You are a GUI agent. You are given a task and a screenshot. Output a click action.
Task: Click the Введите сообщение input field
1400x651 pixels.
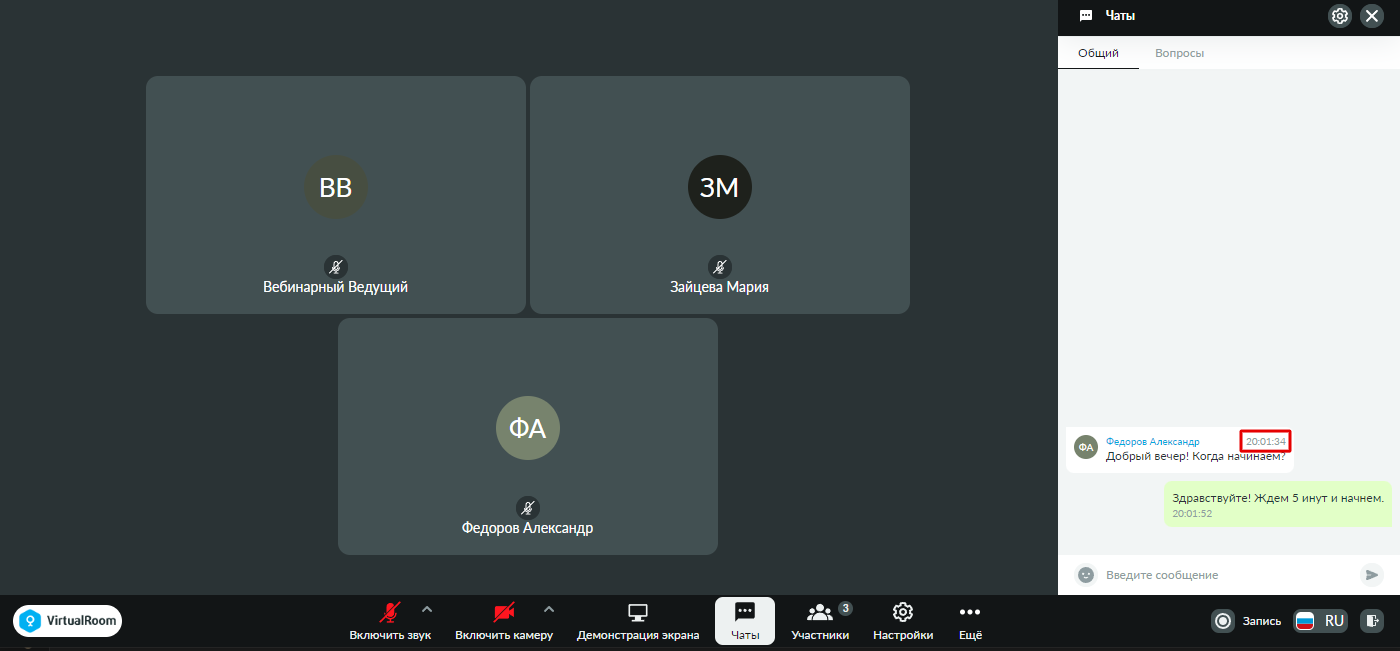point(1227,575)
